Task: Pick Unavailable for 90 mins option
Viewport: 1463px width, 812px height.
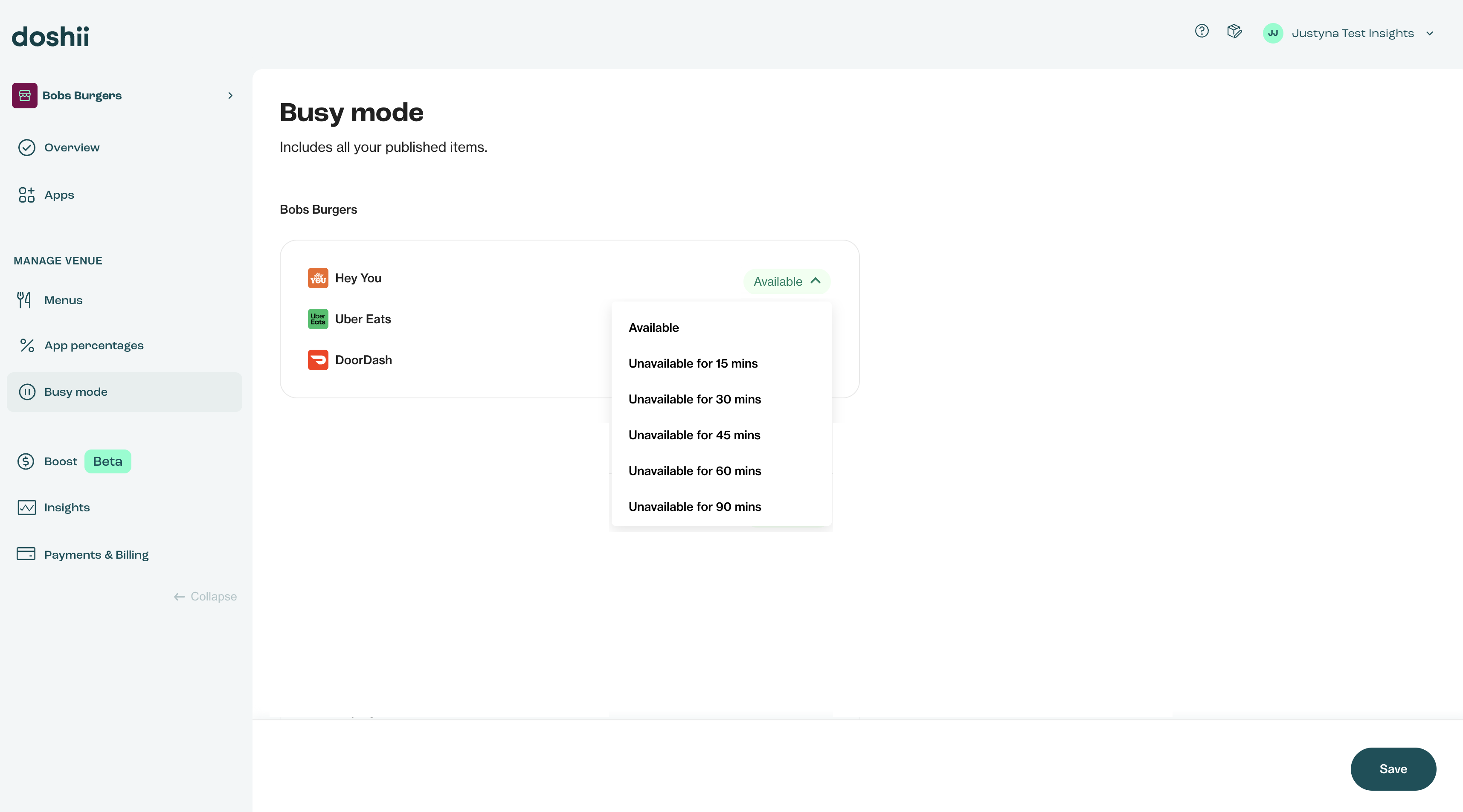Action: click(694, 507)
